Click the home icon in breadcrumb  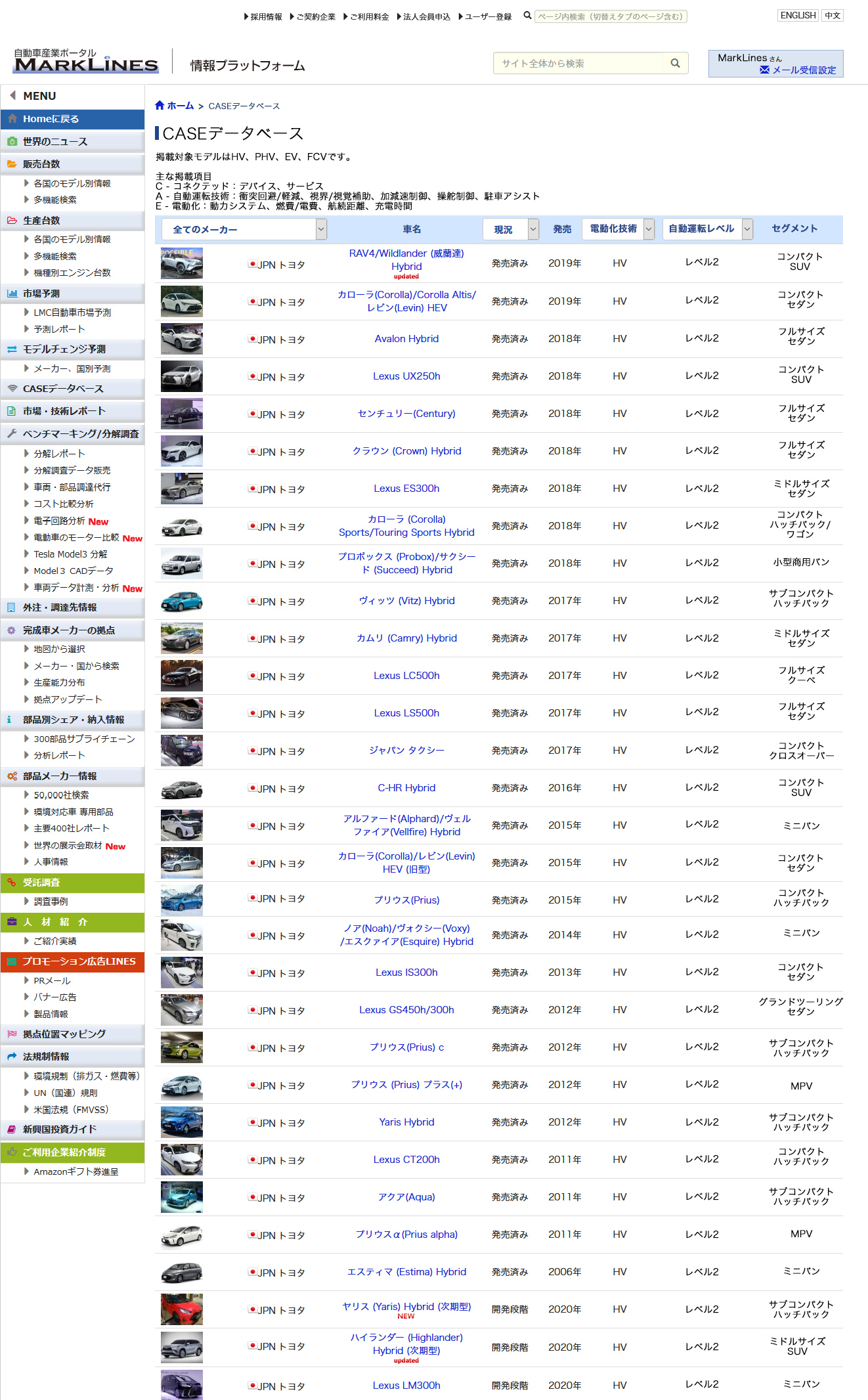click(160, 106)
